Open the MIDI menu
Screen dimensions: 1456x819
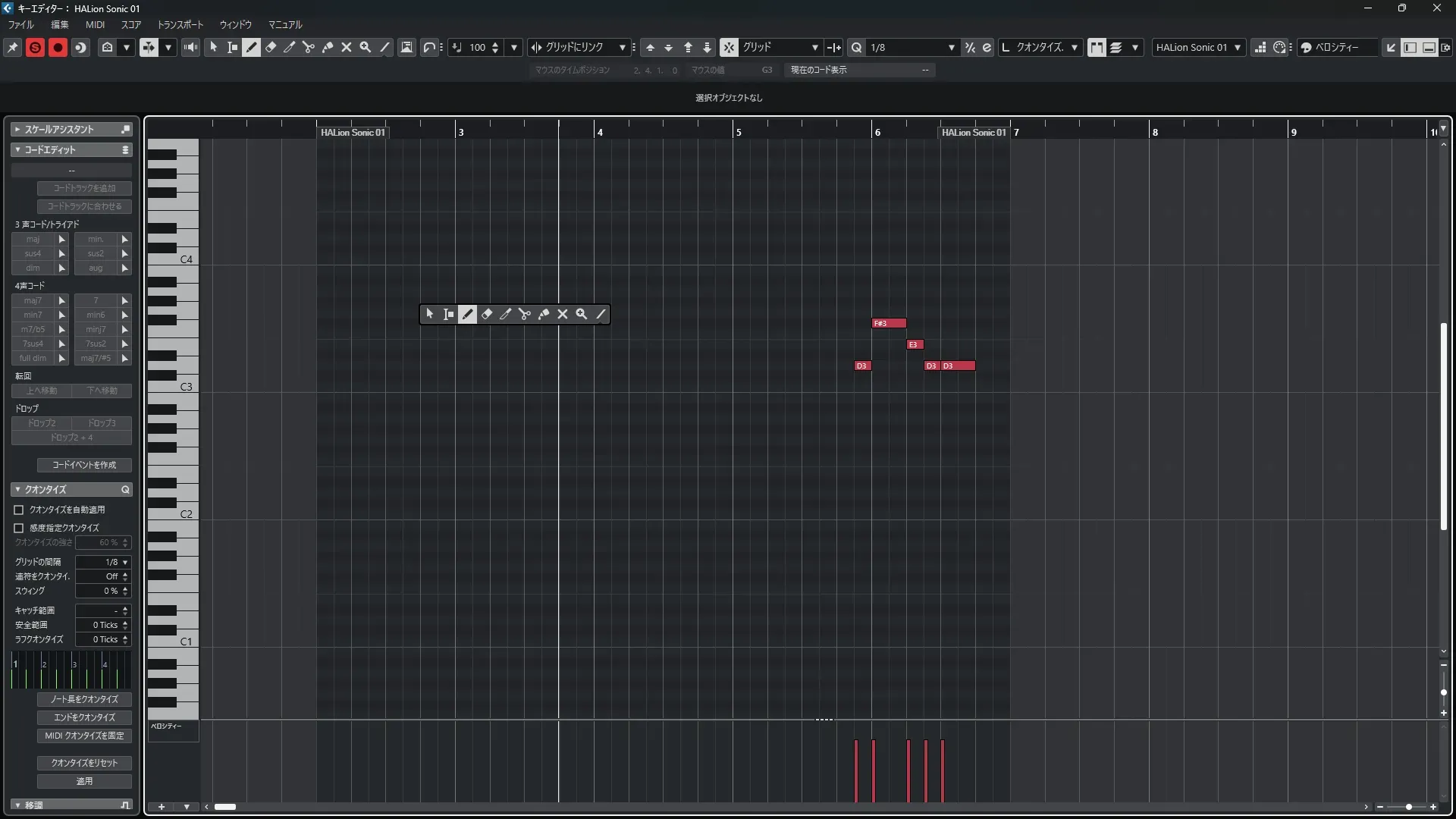tap(95, 25)
